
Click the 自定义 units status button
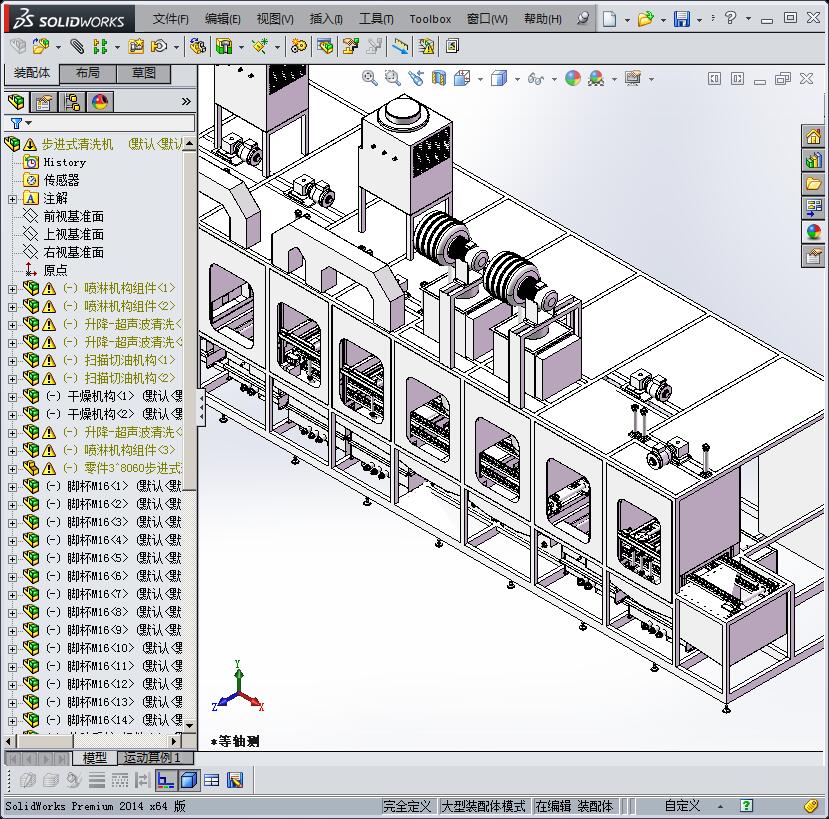click(x=682, y=806)
